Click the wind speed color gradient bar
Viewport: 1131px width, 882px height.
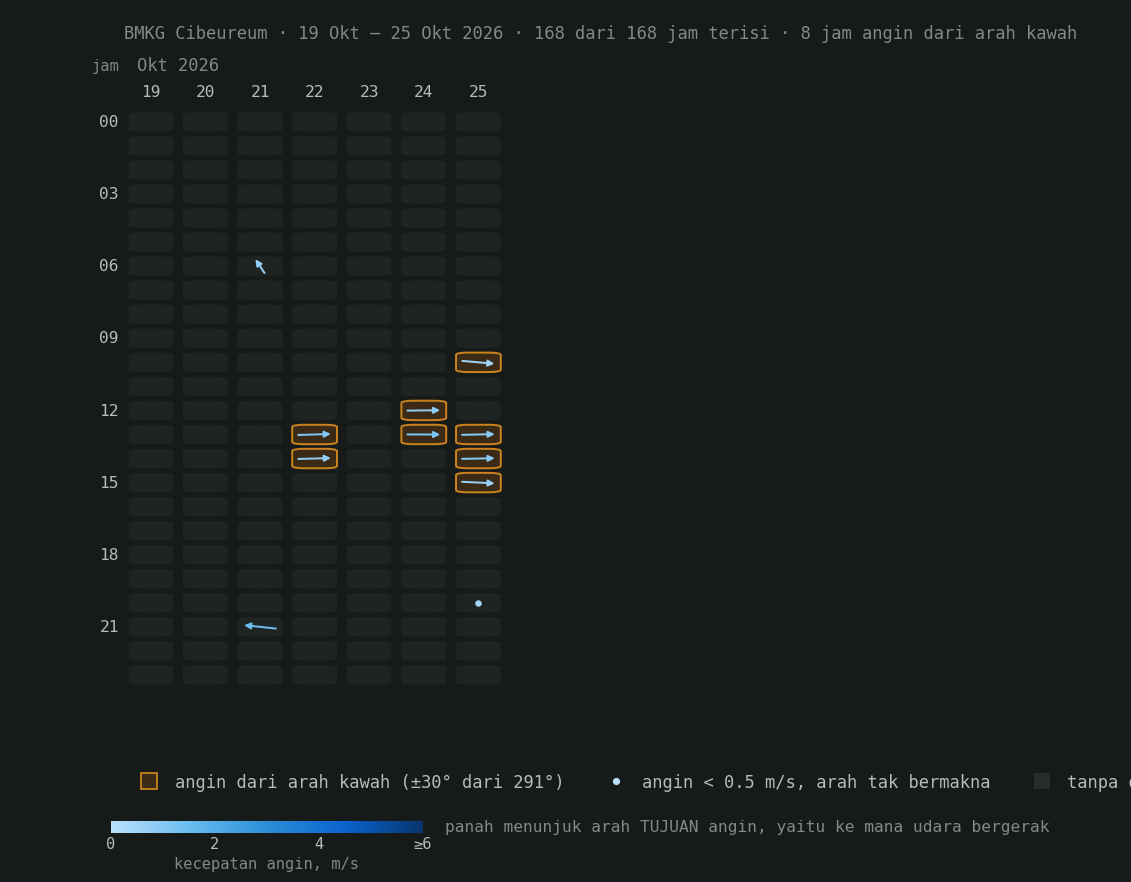pyautogui.click(x=267, y=826)
